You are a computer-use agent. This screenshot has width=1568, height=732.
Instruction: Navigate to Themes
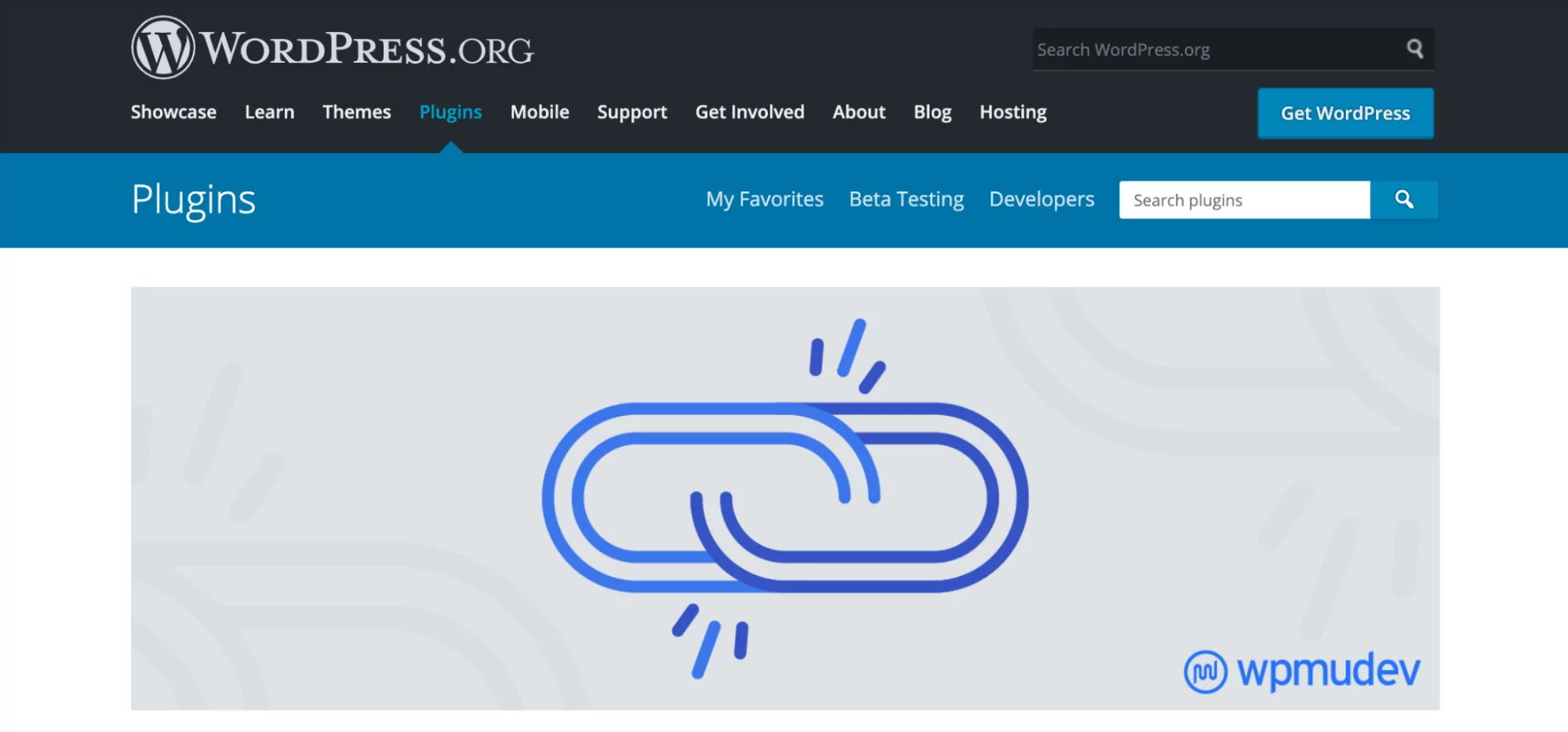click(x=356, y=112)
